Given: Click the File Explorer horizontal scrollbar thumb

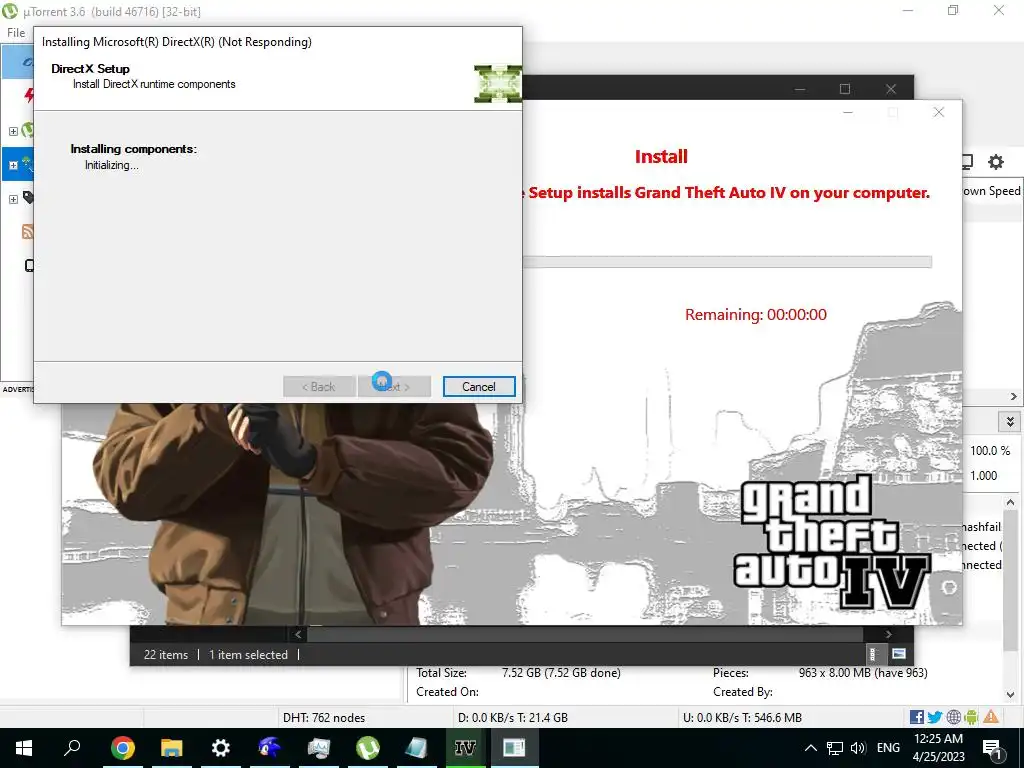Looking at the screenshot, I should click(585, 634).
